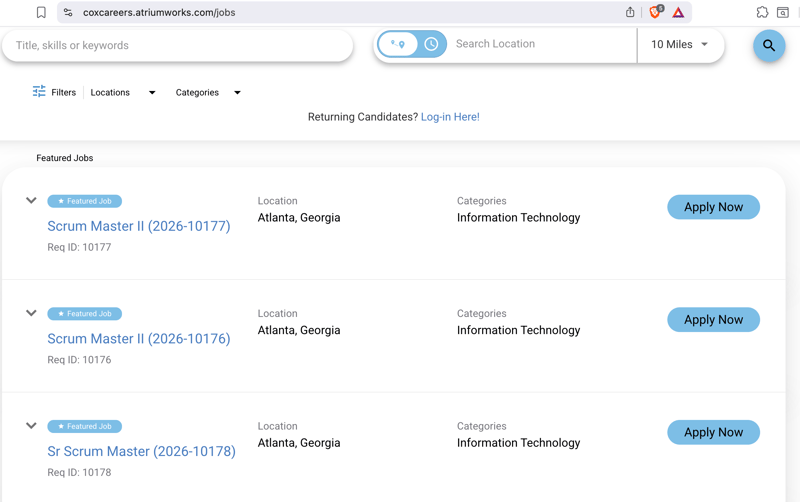Open the browser extensions puzzle icon
Image resolution: width=800 pixels, height=502 pixels.
pos(762,13)
